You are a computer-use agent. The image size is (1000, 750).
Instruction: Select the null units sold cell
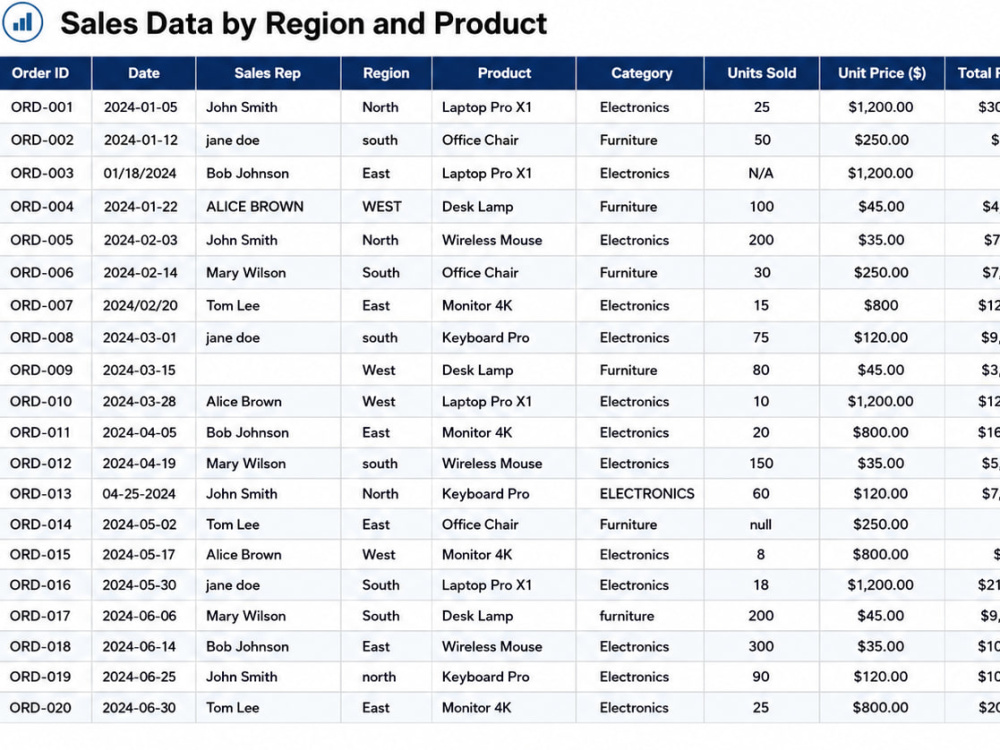(760, 525)
